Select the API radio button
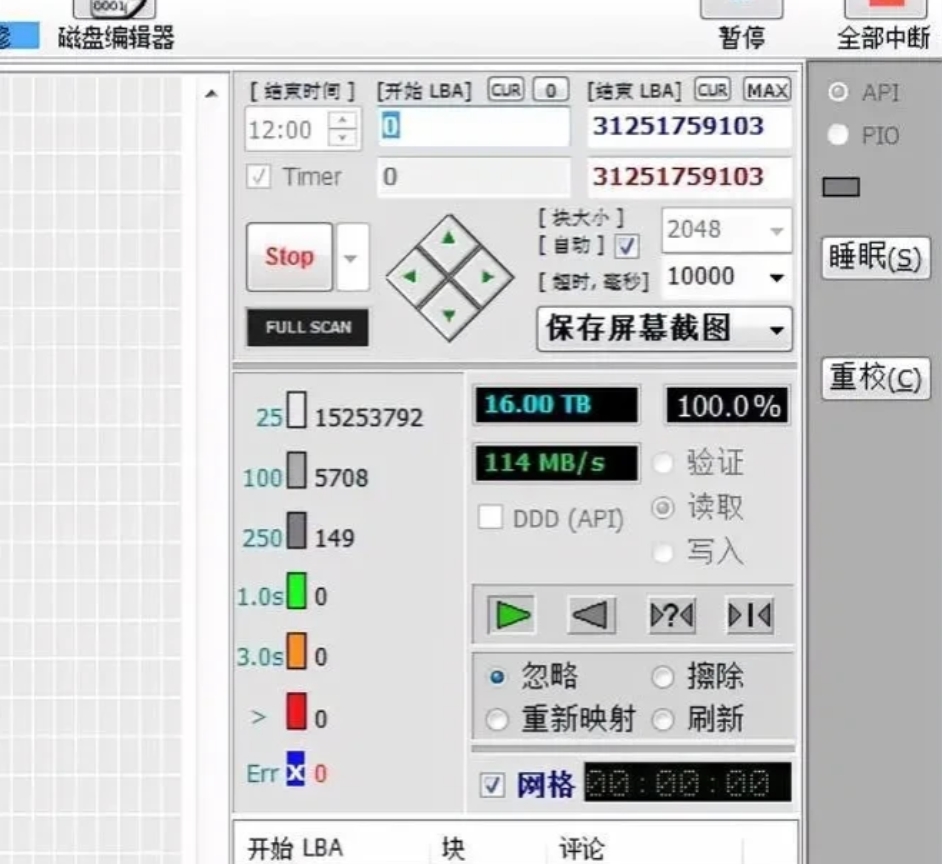The width and height of the screenshot is (942, 864). [x=837, y=92]
